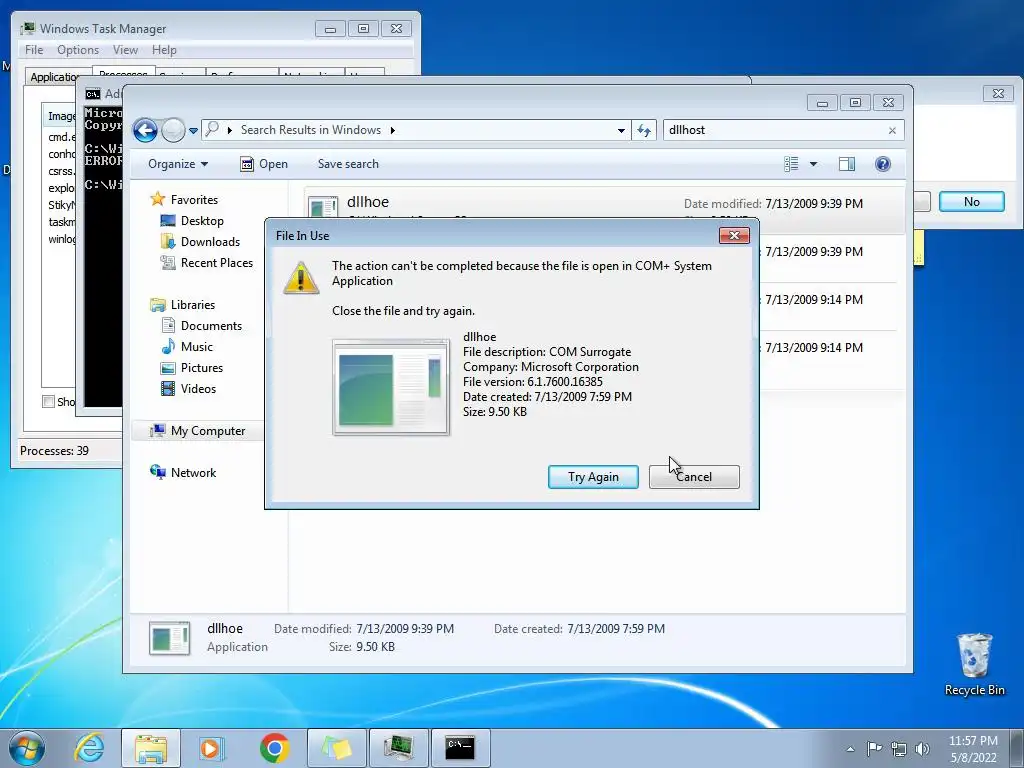Click No button in background dialog
1024x768 pixels.
pos(971,202)
